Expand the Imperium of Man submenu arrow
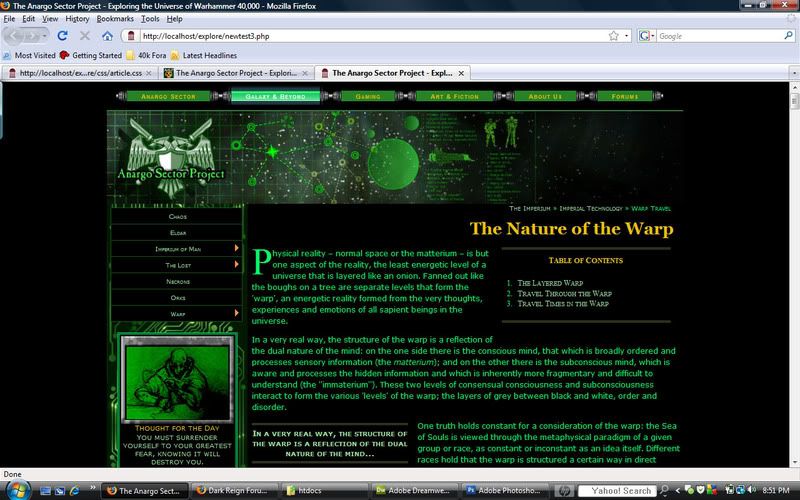 click(236, 248)
